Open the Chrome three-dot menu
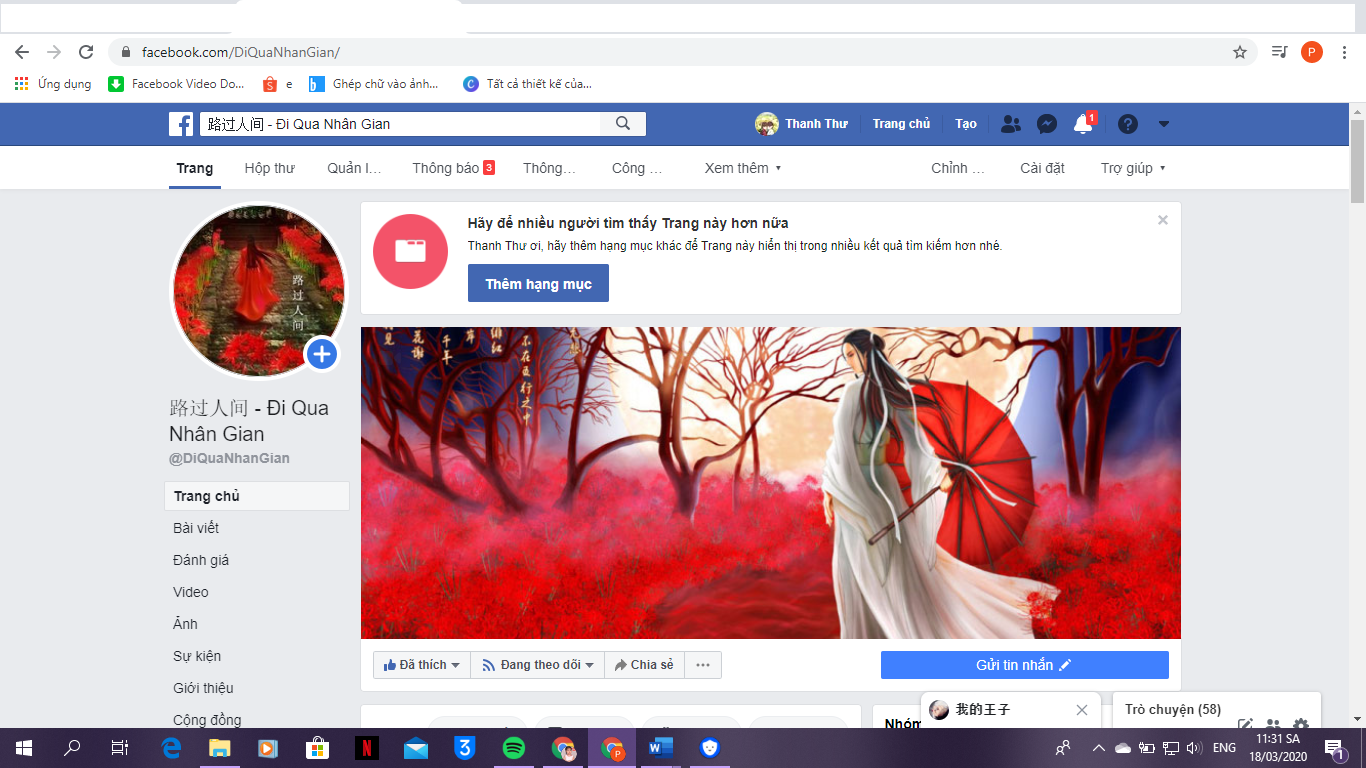Image resolution: width=1366 pixels, height=768 pixels. [x=1344, y=52]
